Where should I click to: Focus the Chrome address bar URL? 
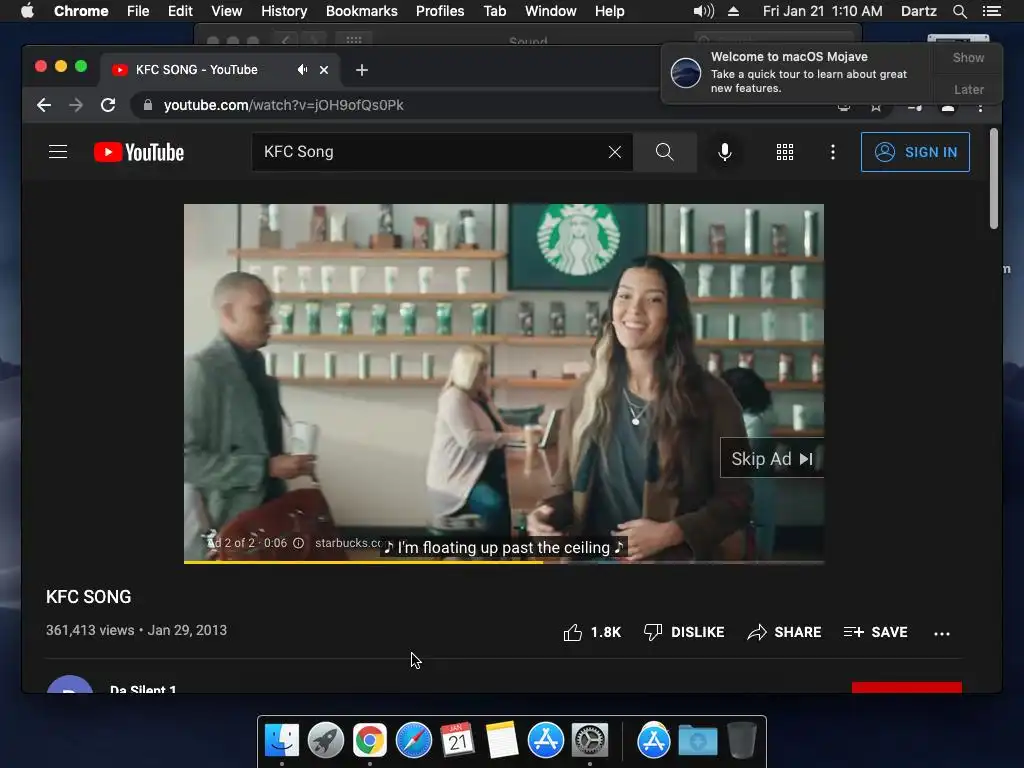[283, 105]
